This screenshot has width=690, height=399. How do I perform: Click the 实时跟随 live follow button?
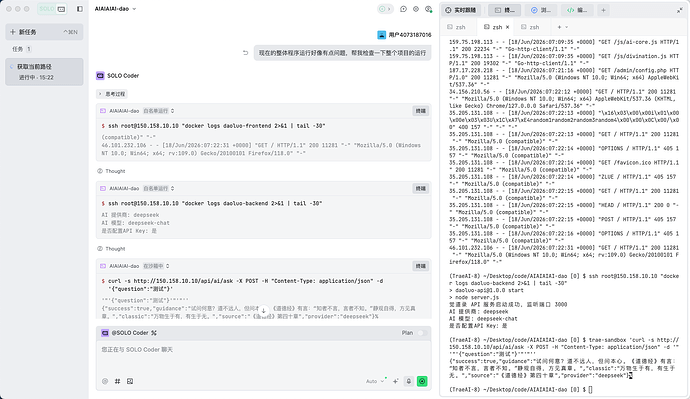pyautogui.click(x=461, y=10)
